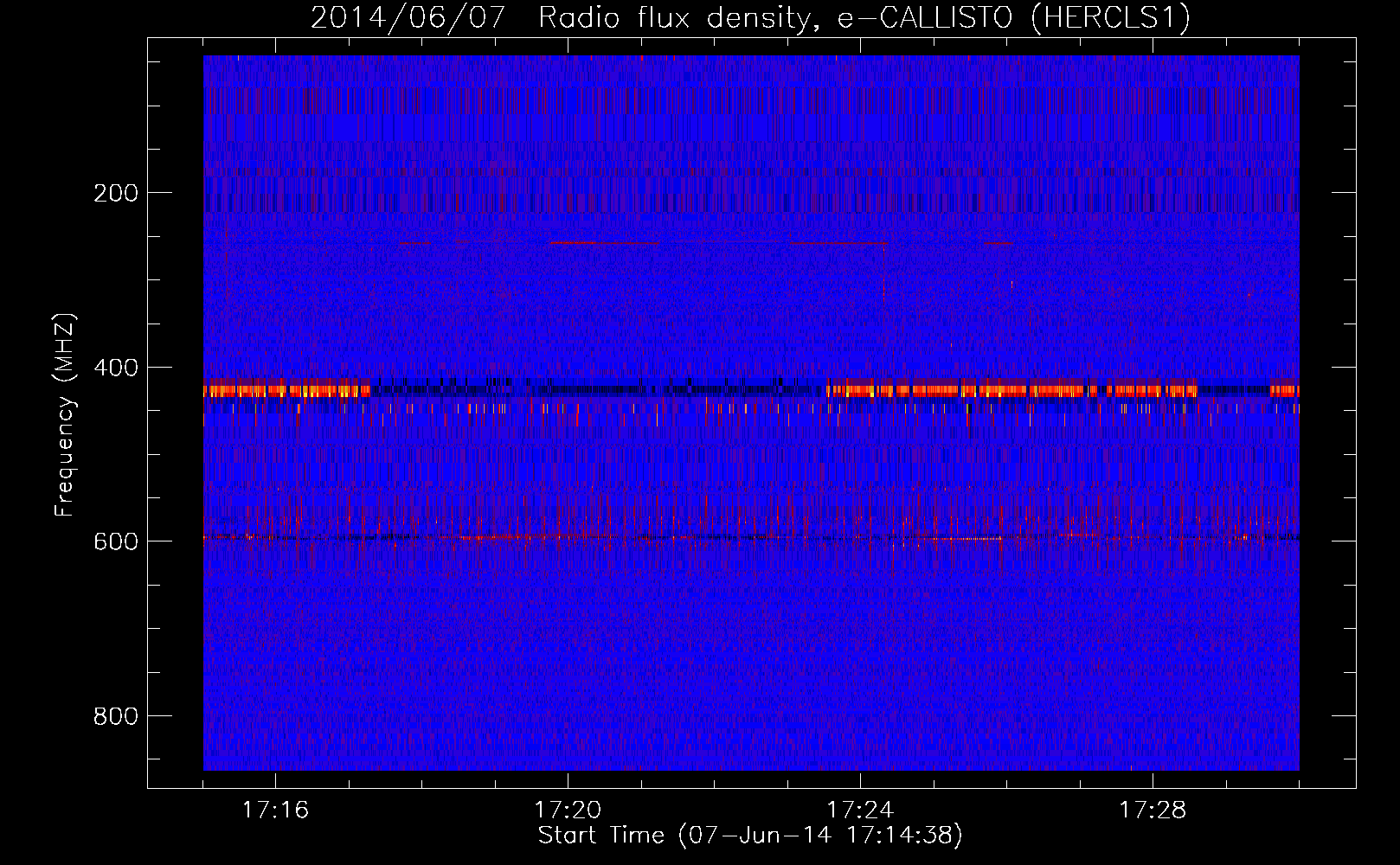This screenshot has height=865, width=1400.
Task: Click the 200 frequency tick label
Action: click(116, 193)
